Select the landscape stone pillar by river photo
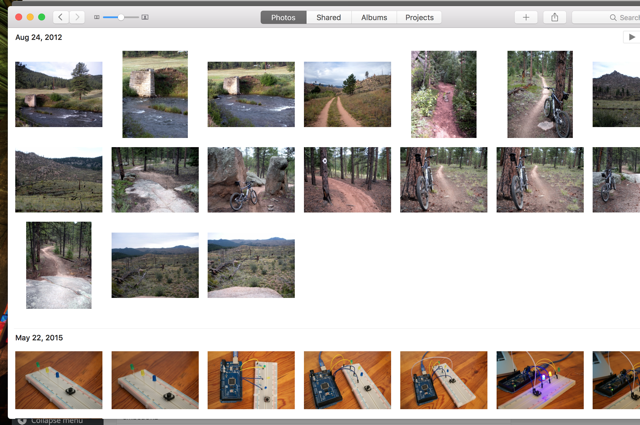The image size is (640, 425). 251,94
